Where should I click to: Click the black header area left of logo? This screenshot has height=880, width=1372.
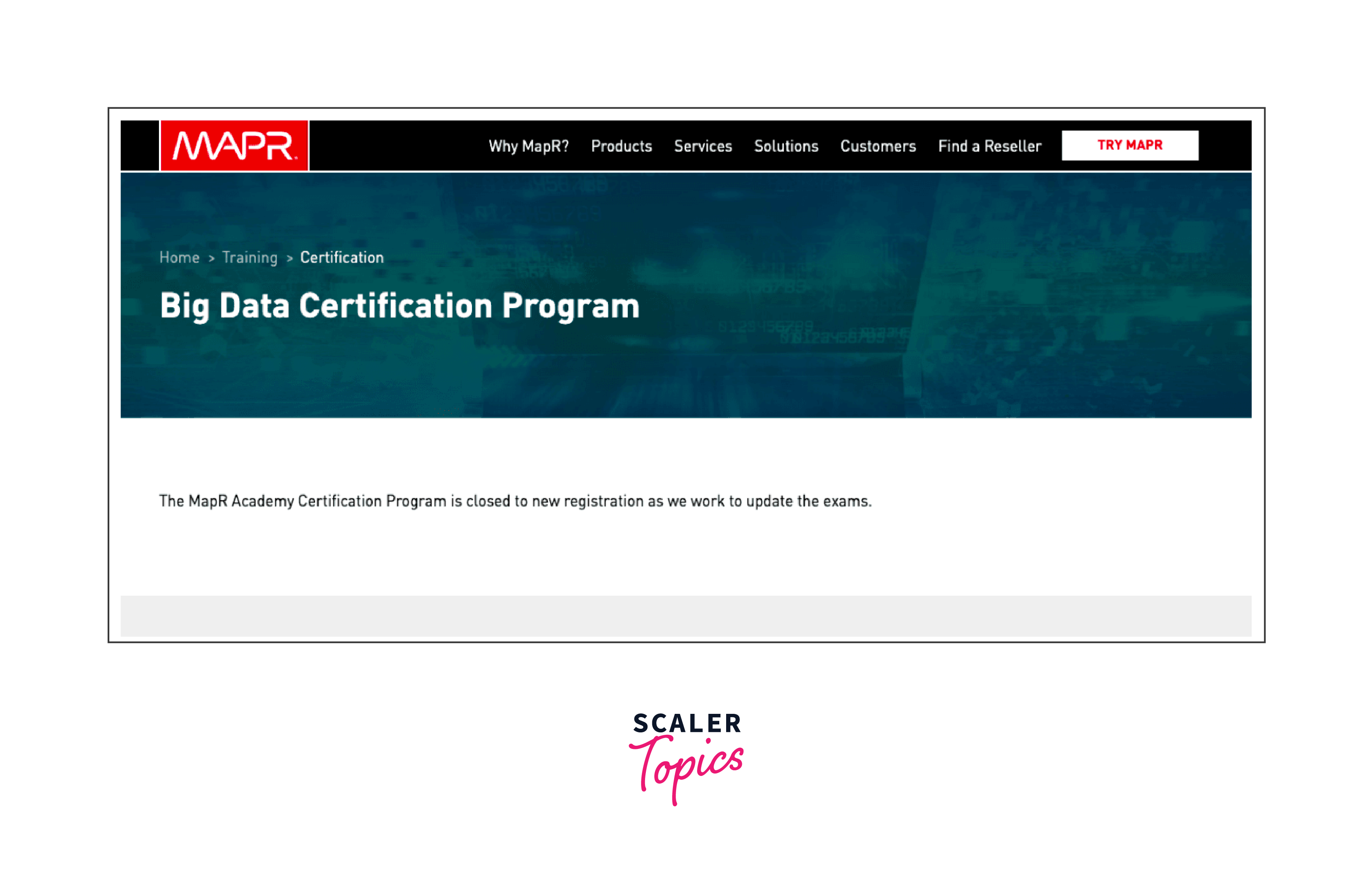pos(140,146)
